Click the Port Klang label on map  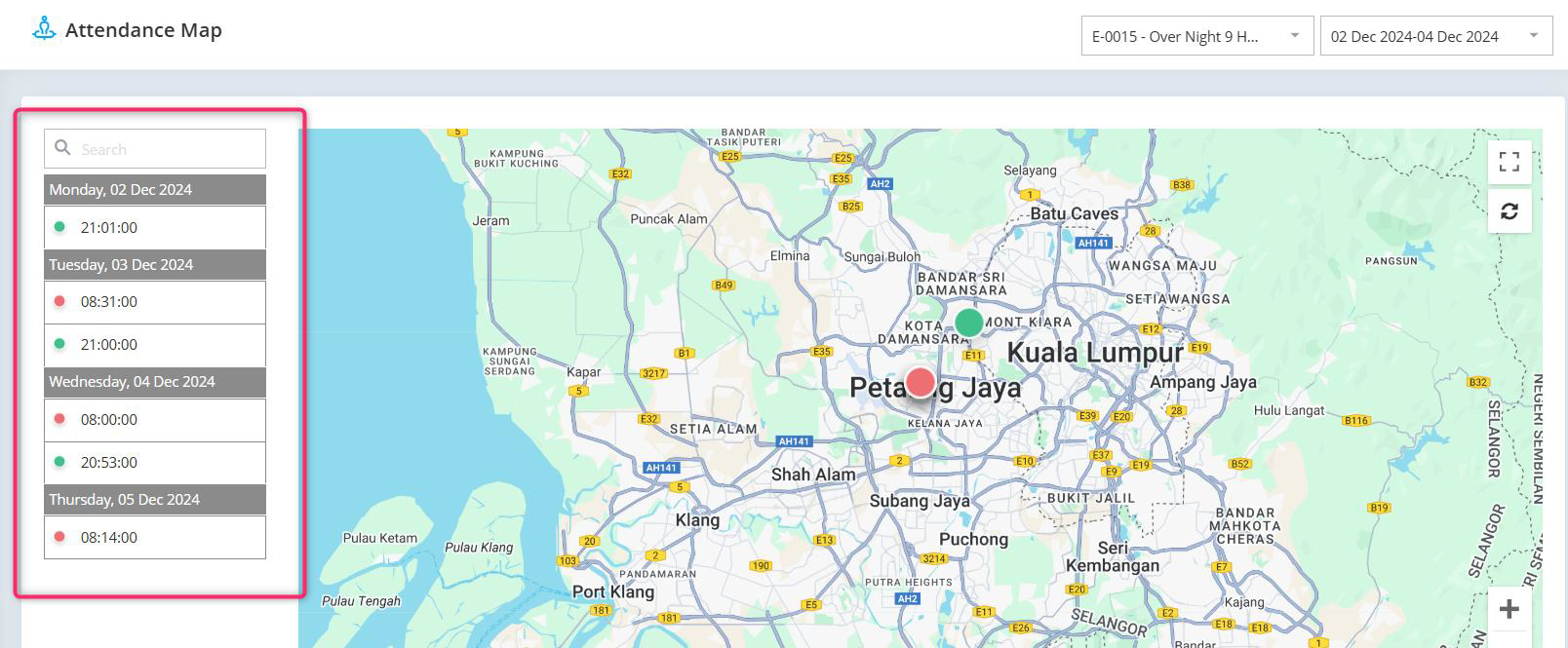pos(613,591)
